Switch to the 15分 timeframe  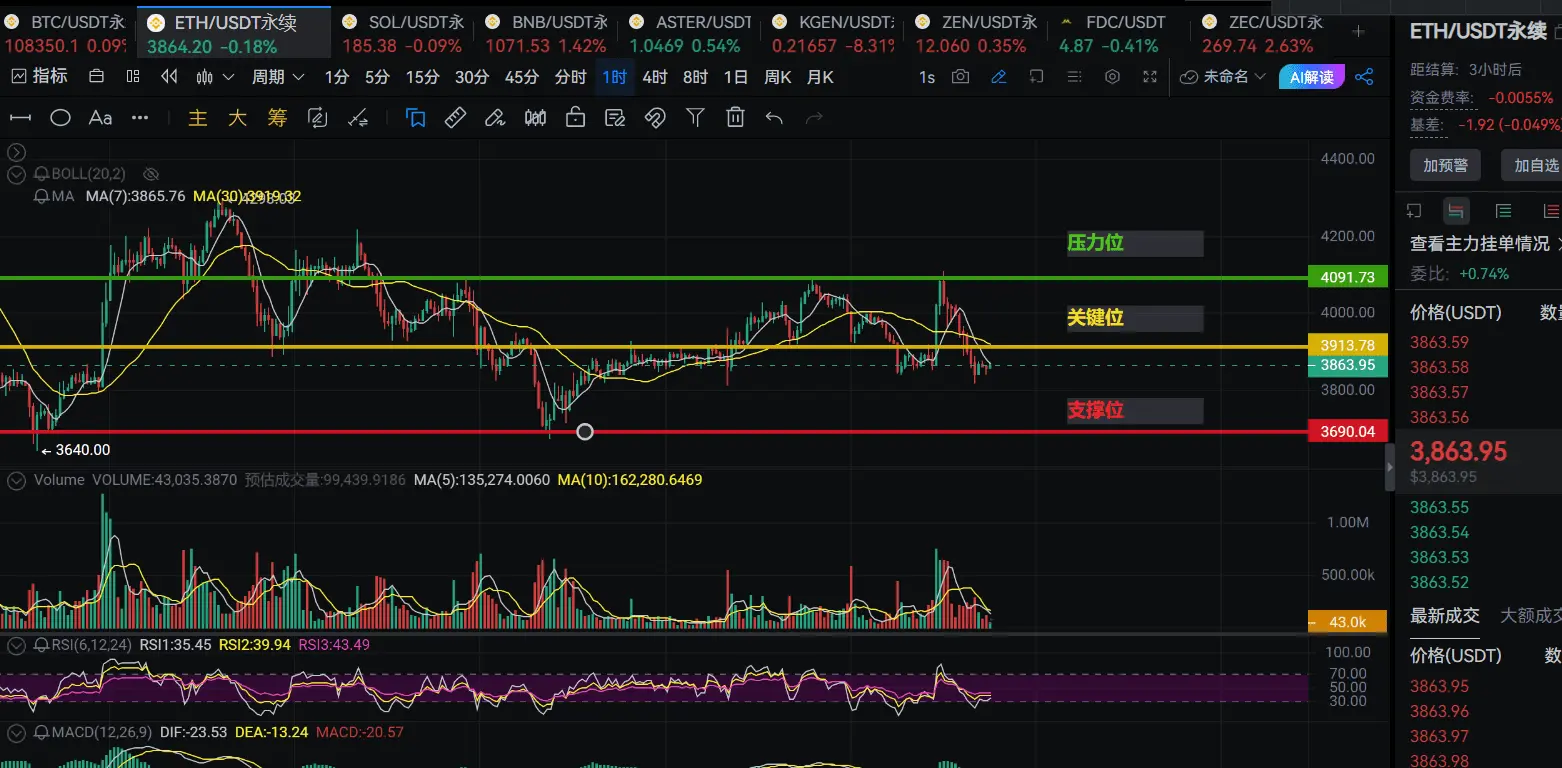(x=422, y=77)
